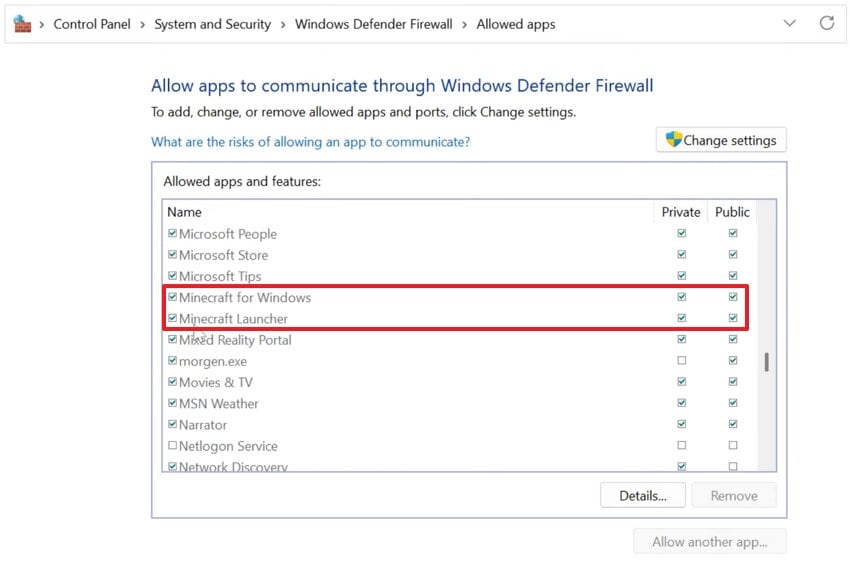
Task: Open the address bar history dropdown
Action: 790,23
